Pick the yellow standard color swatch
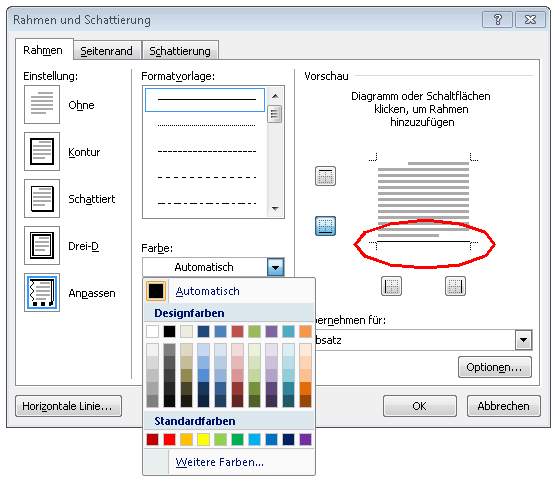 pos(204,440)
